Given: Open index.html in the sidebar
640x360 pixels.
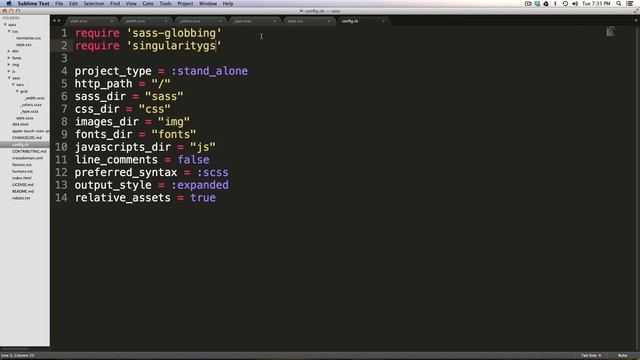Looking at the screenshot, I should pos(22,178).
